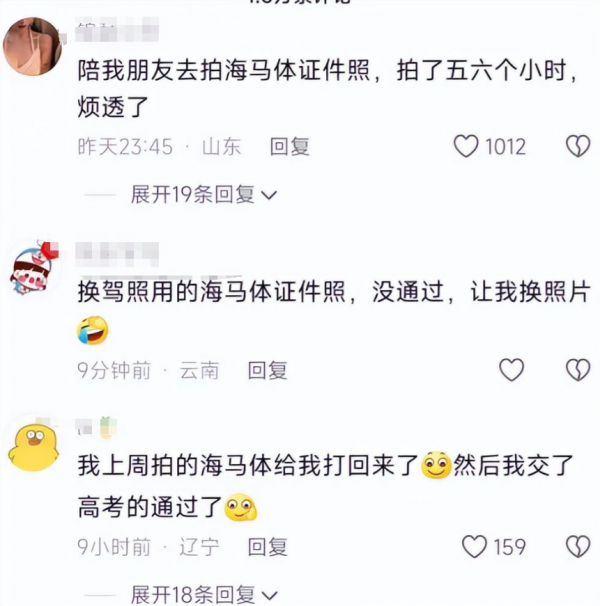
Task: Reply to the Shandong comment
Action: tap(290, 147)
